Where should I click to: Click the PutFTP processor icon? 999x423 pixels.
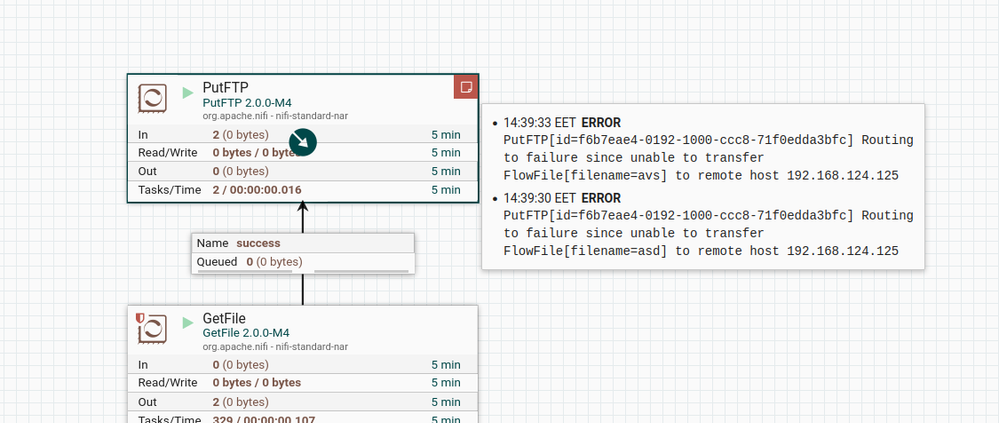(x=153, y=99)
